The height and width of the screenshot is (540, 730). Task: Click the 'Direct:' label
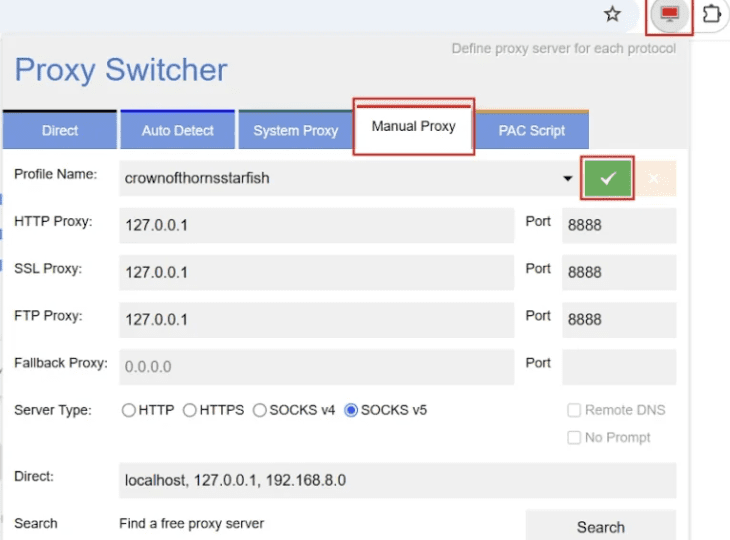click(x=34, y=476)
